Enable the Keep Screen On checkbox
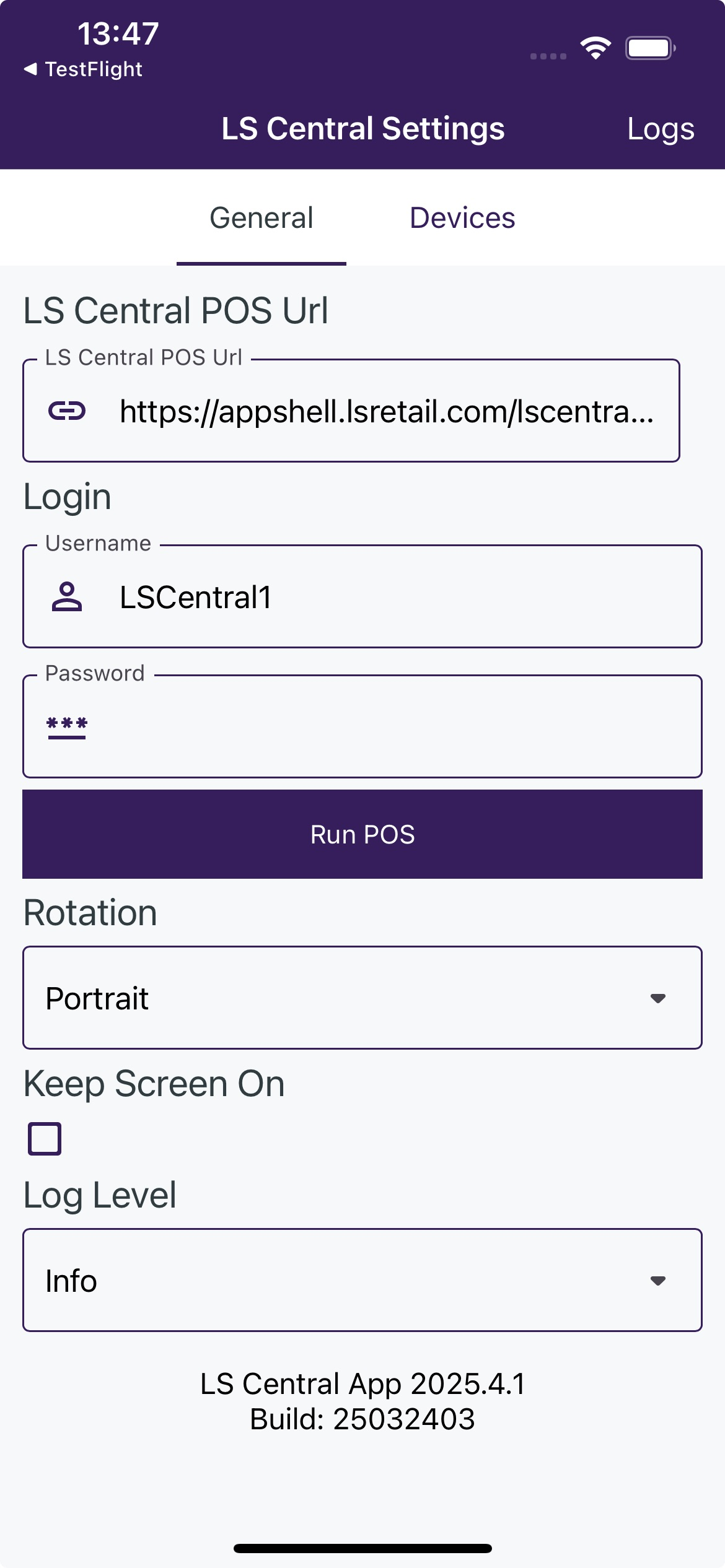 click(45, 1138)
